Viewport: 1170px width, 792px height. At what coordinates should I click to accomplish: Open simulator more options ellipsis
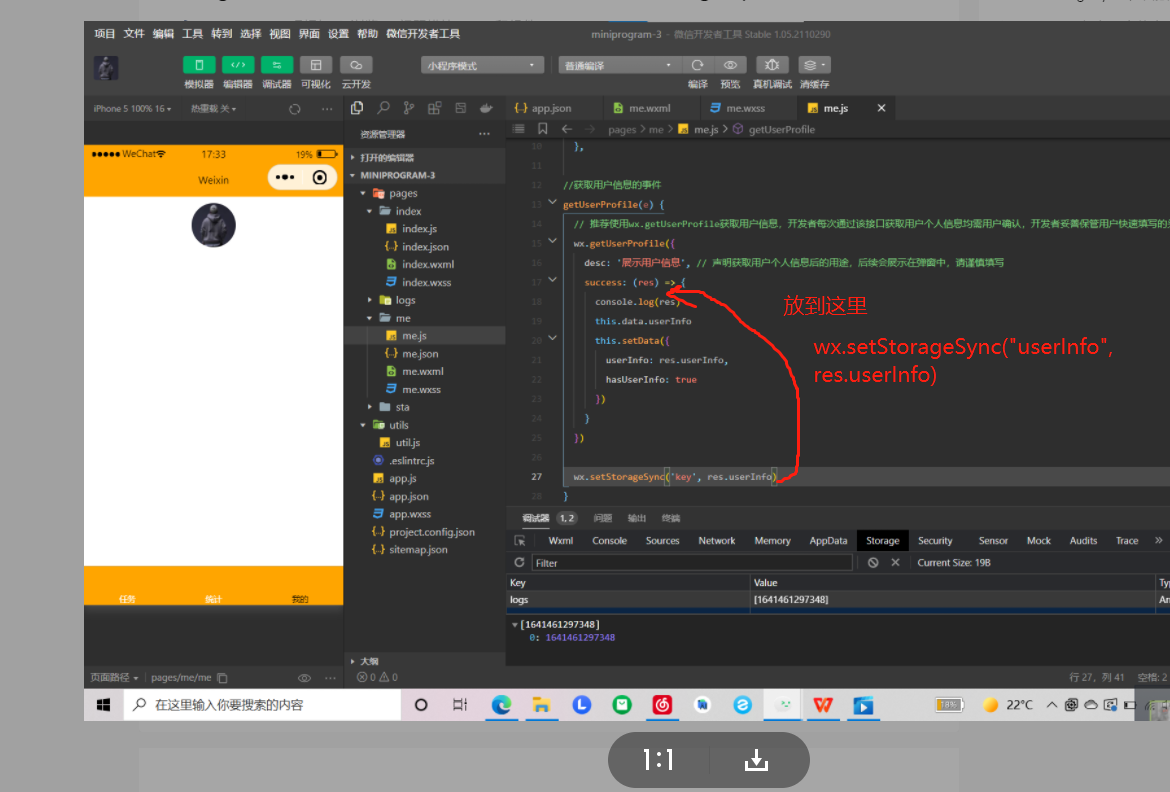pos(327,109)
